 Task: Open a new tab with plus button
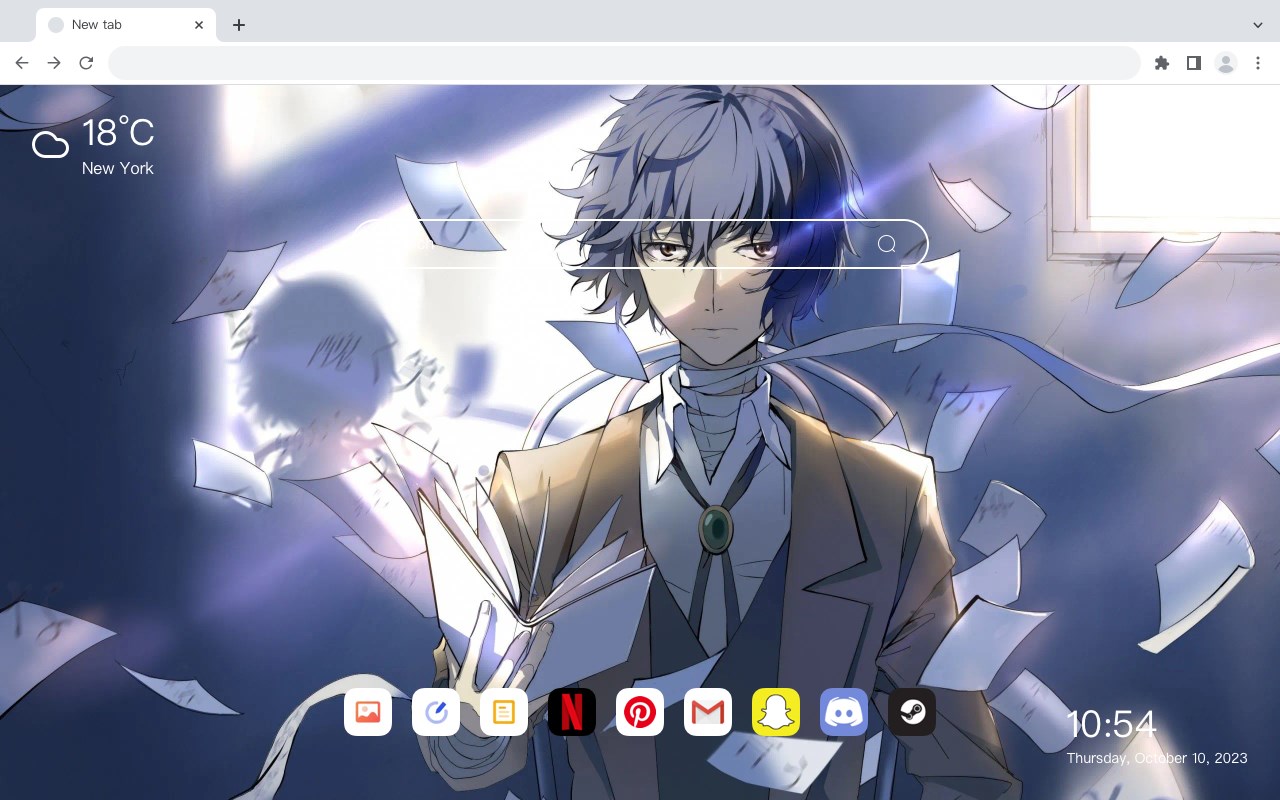[238, 25]
